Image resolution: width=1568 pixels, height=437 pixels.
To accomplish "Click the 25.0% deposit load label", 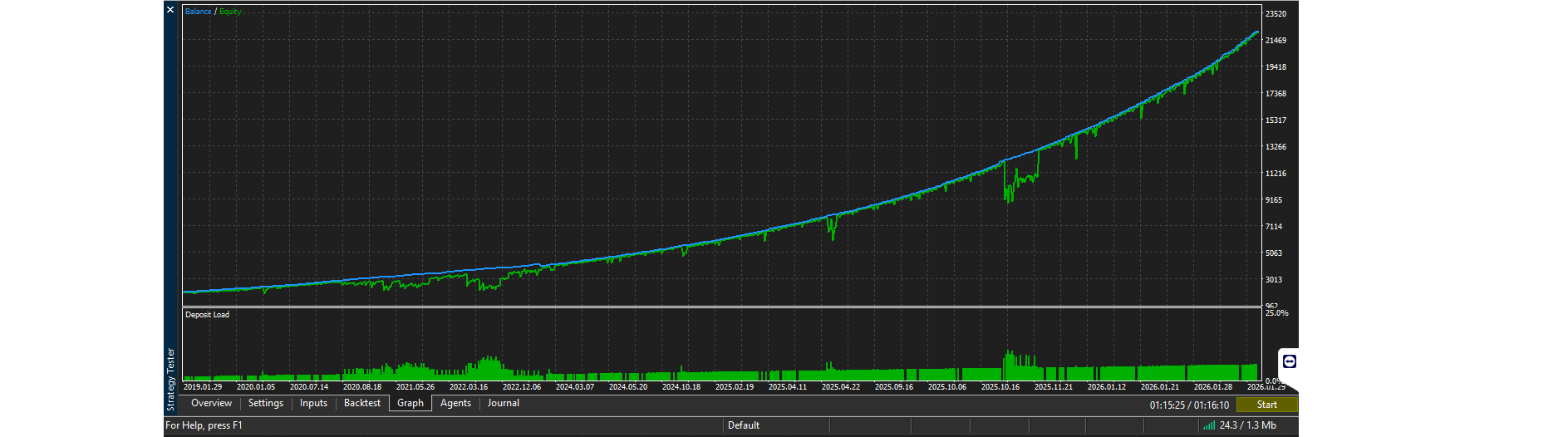I will [x=1276, y=313].
